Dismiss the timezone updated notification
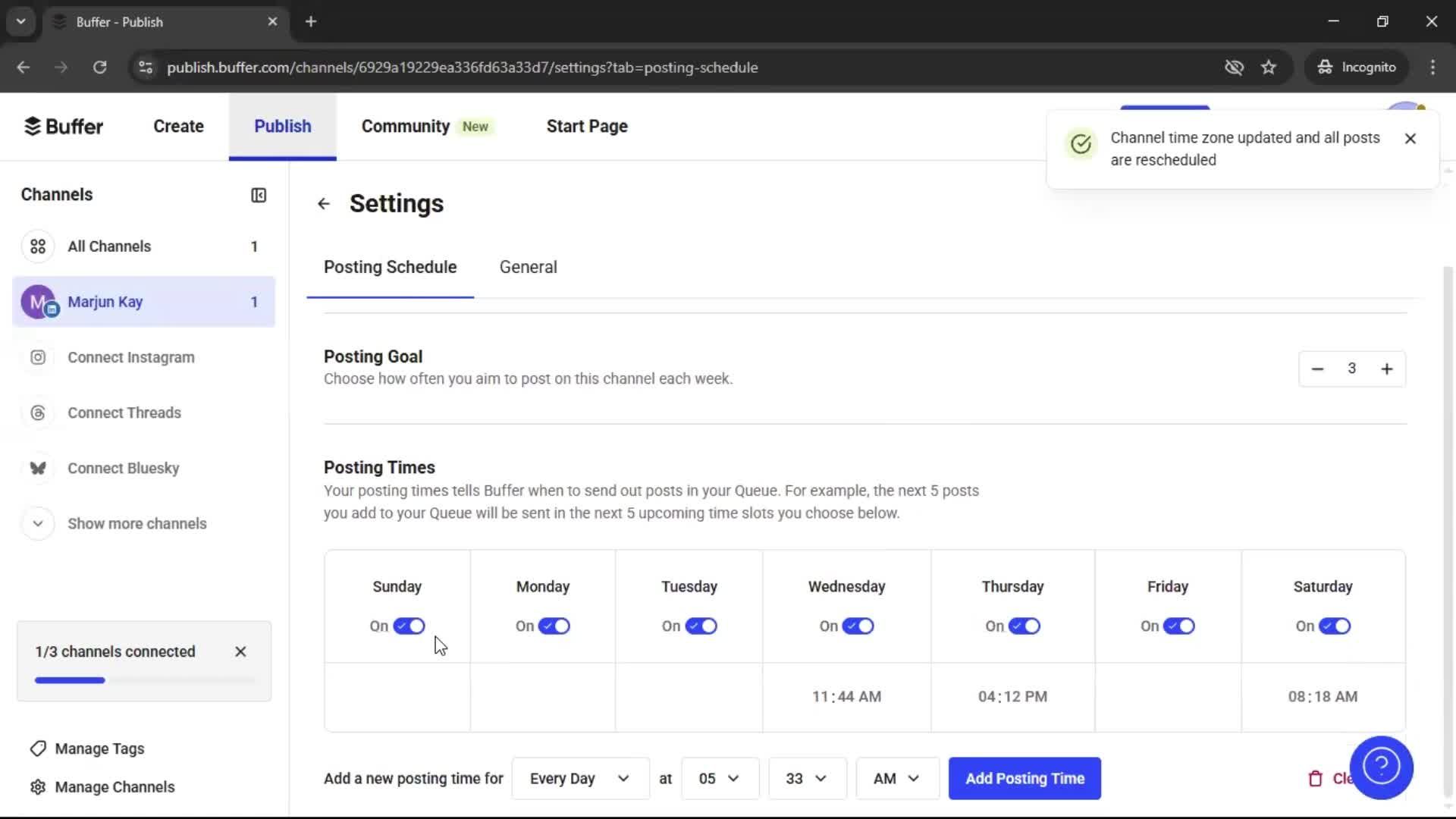Image resolution: width=1456 pixels, height=819 pixels. 1410,138
